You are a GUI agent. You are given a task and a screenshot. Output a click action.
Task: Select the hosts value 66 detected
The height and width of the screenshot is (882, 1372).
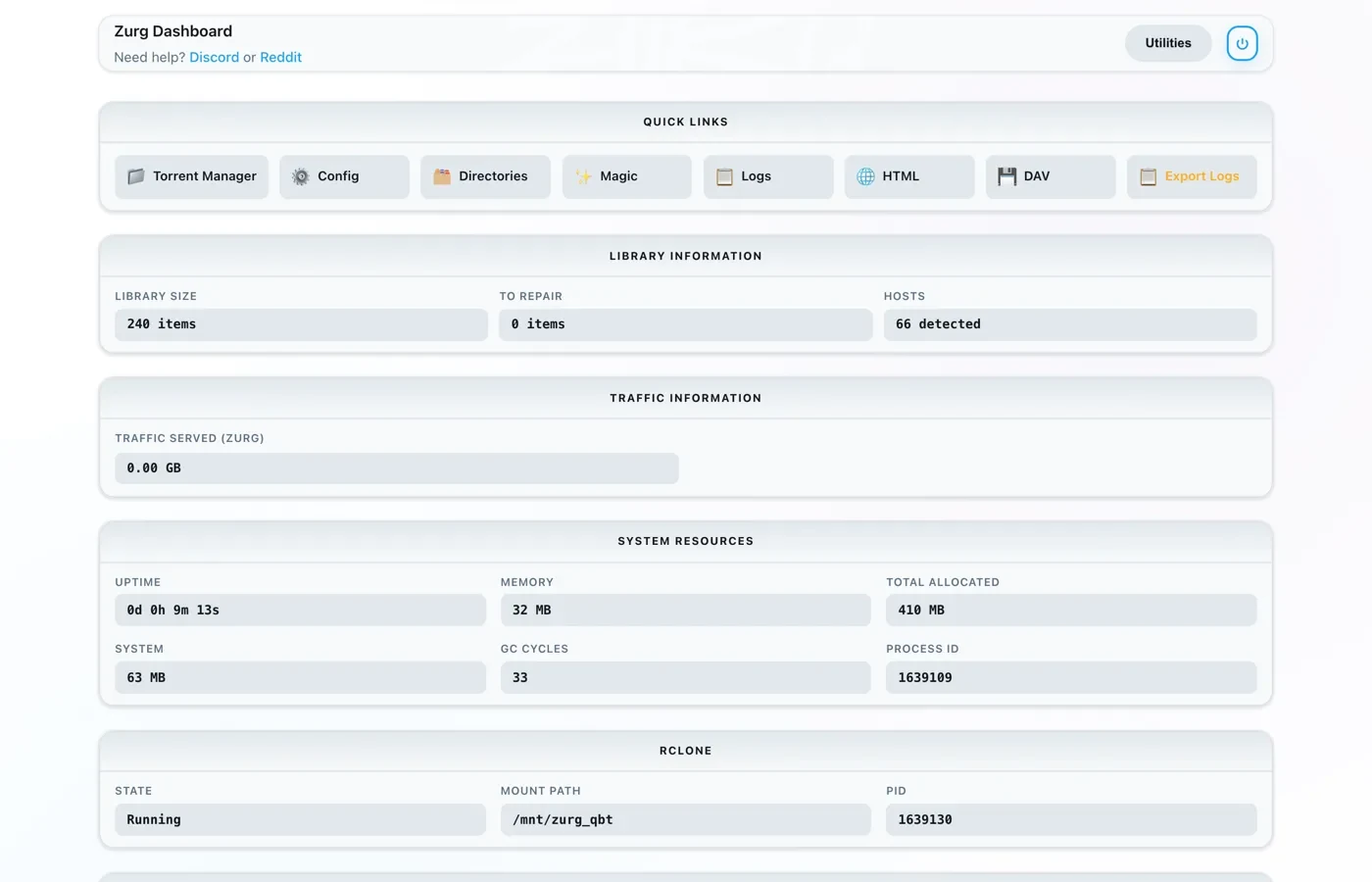[1070, 324]
